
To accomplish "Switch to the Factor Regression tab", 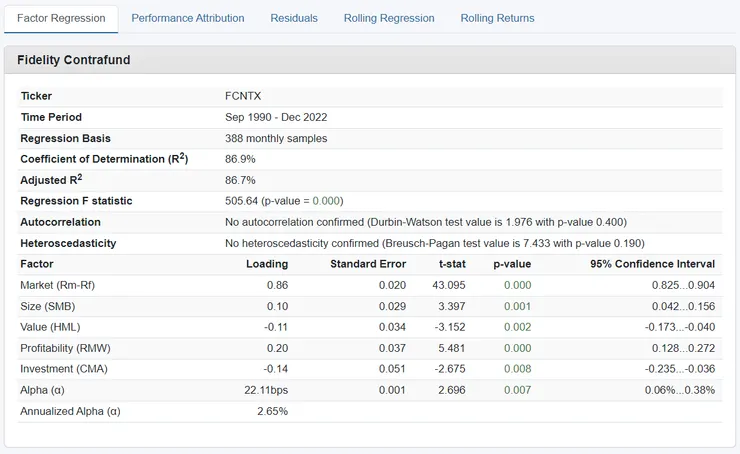I will 61,18.
